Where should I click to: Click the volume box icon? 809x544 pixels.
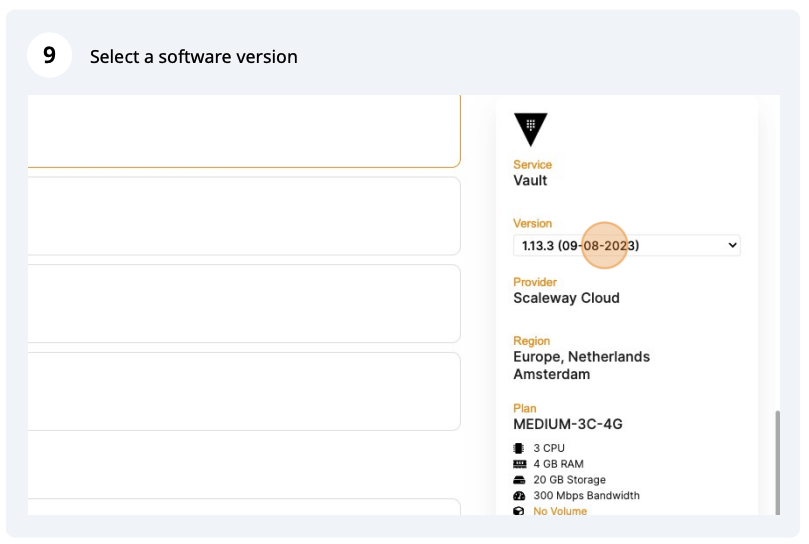[519, 511]
